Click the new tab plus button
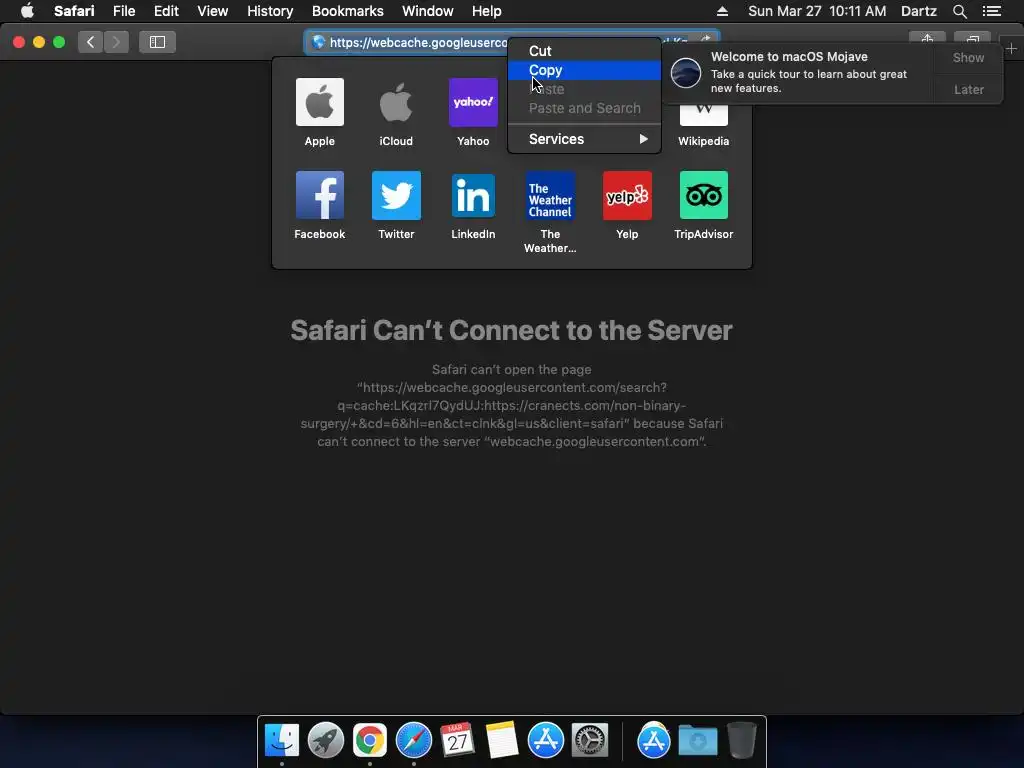The image size is (1024, 768). tap(1011, 48)
